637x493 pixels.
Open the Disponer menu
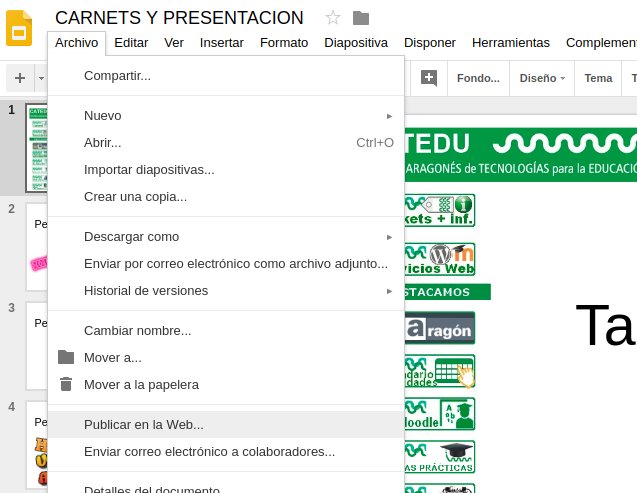pyautogui.click(x=430, y=43)
